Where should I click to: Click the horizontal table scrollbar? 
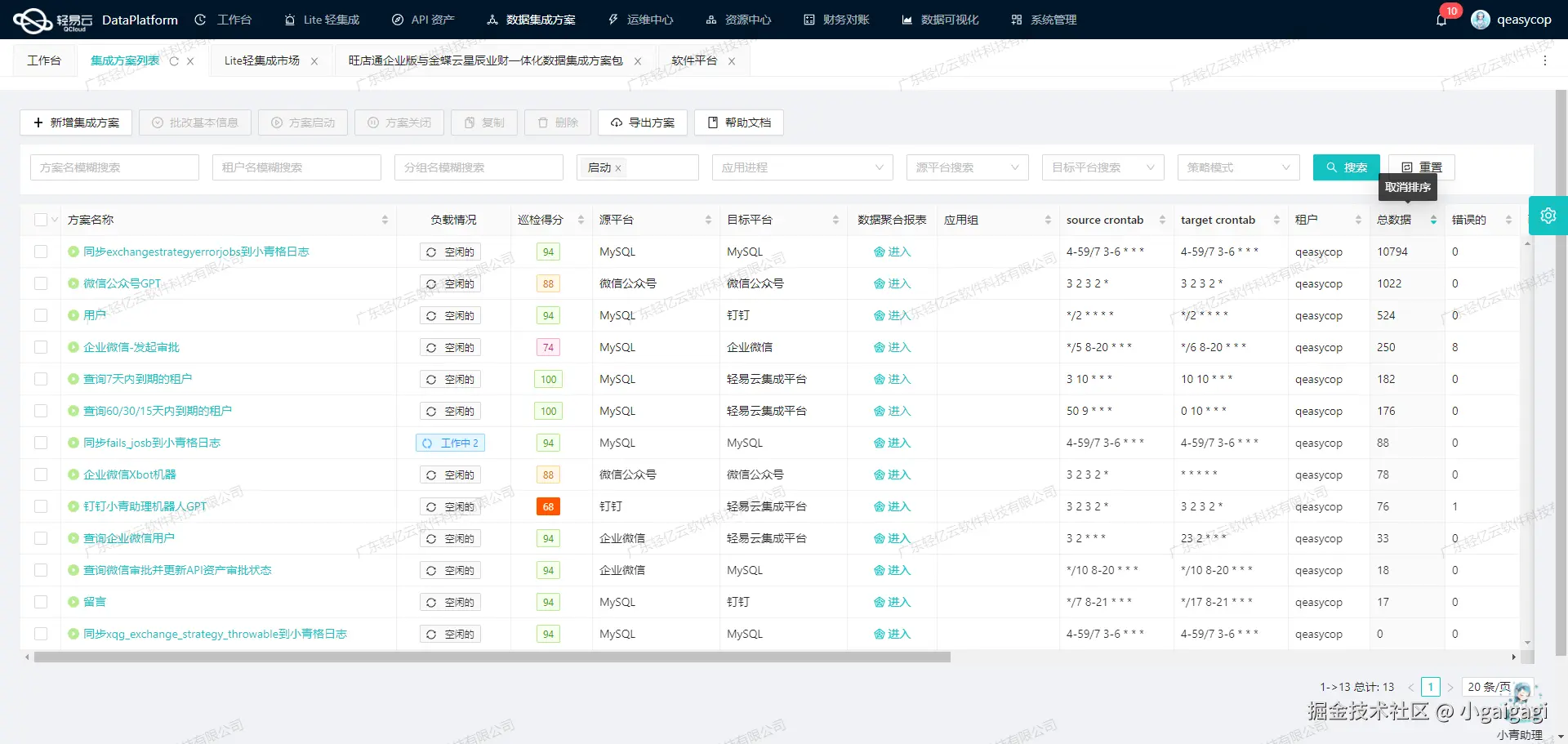[x=492, y=657]
